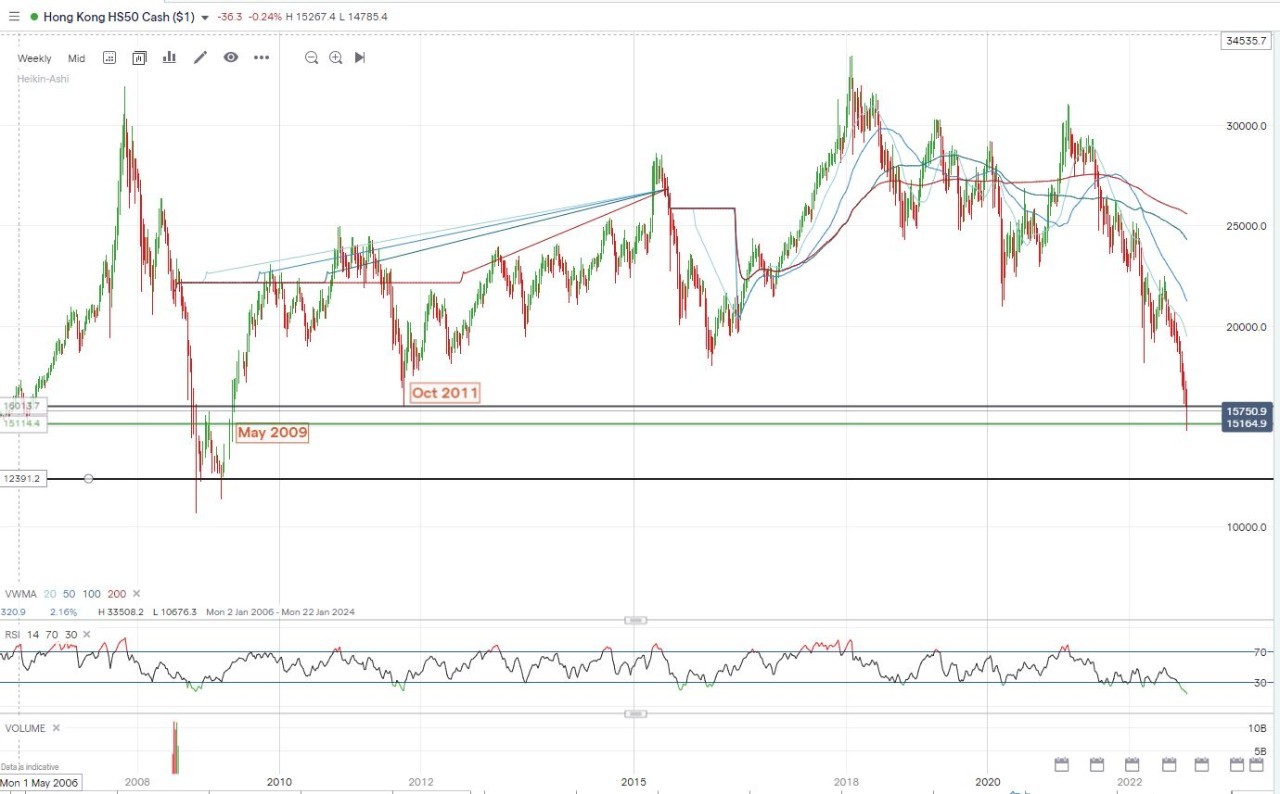
Task: Click the 34535.7 price label at top right
Action: 1247,41
